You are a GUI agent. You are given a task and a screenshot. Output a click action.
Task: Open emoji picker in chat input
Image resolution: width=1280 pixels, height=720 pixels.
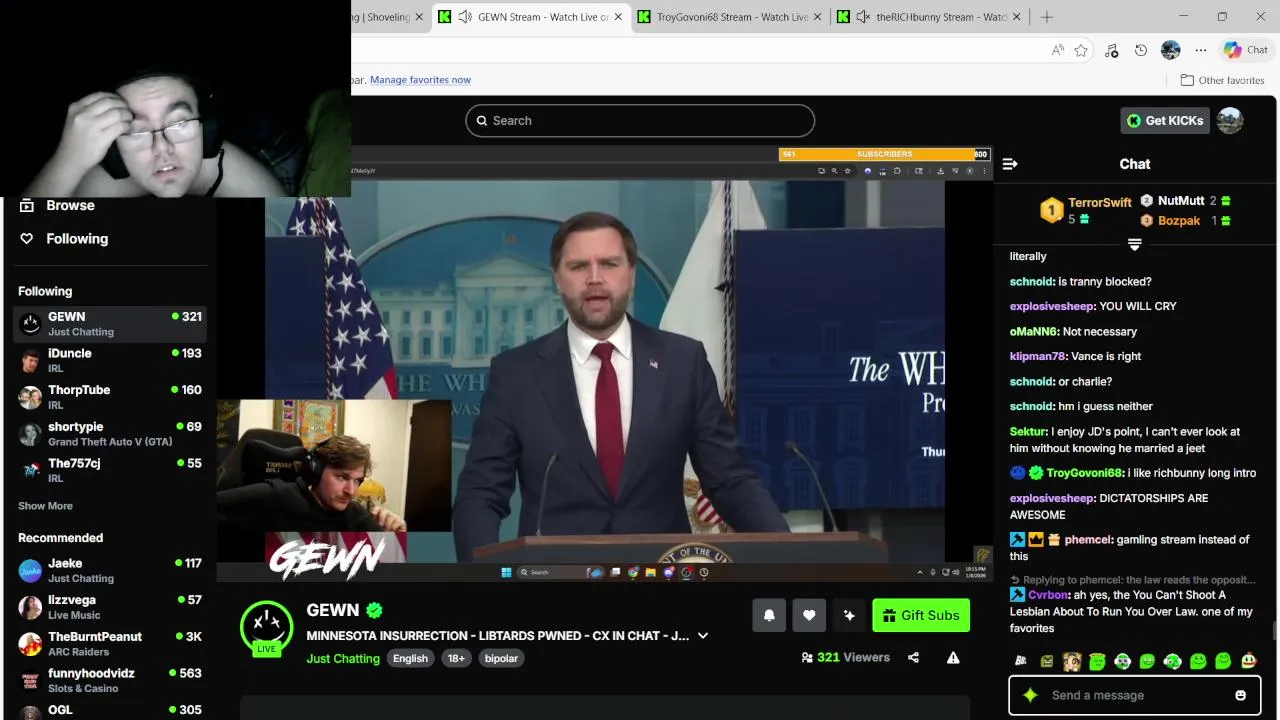click(1240, 695)
